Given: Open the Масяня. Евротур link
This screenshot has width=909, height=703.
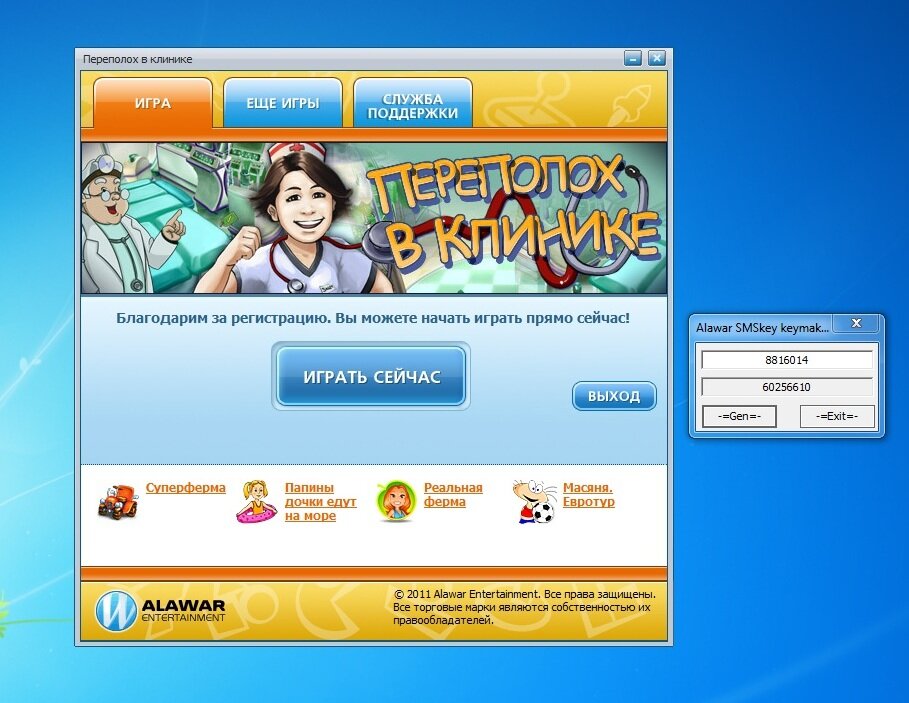Looking at the screenshot, I should 588,494.
